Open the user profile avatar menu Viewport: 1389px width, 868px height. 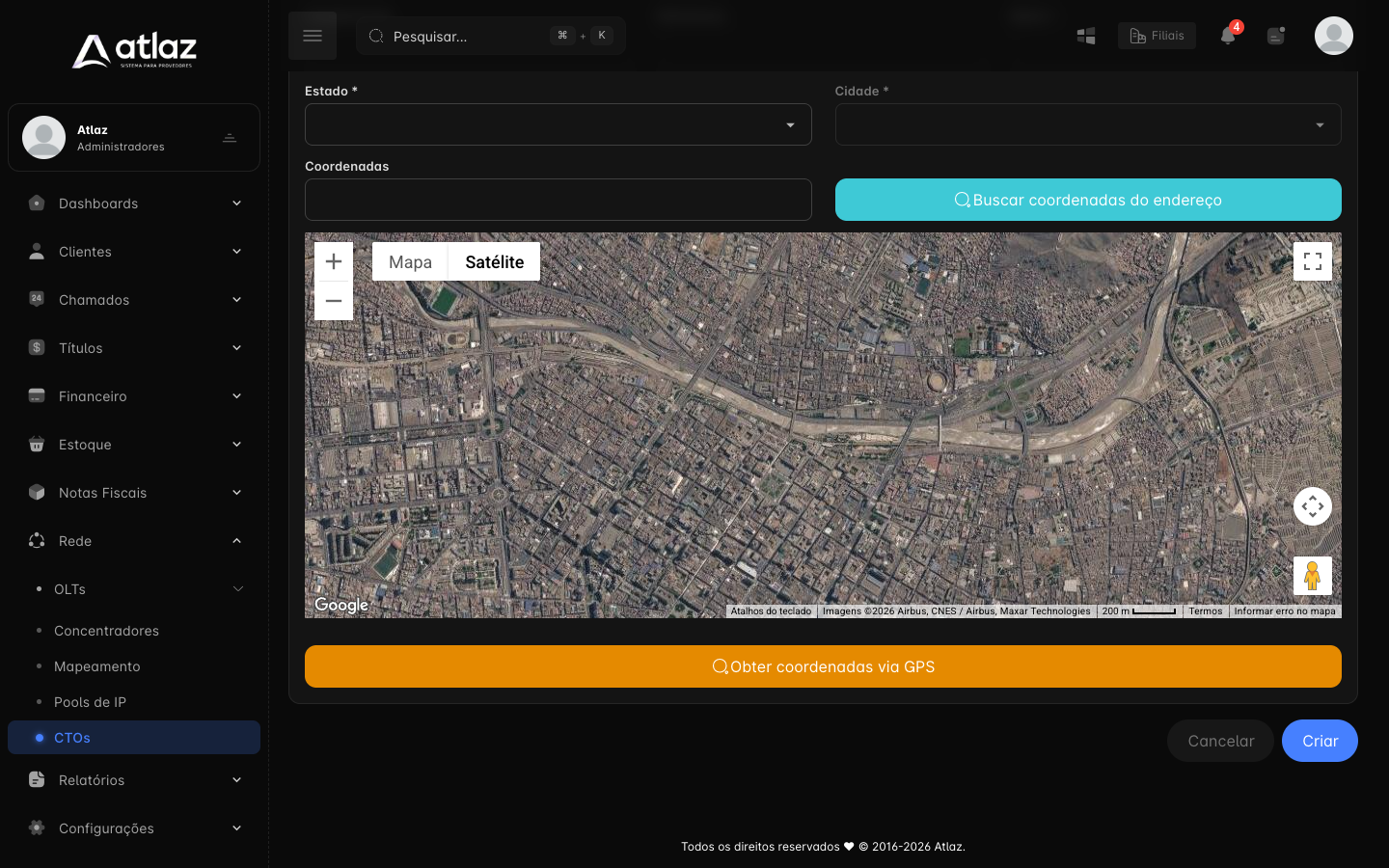click(x=1334, y=36)
